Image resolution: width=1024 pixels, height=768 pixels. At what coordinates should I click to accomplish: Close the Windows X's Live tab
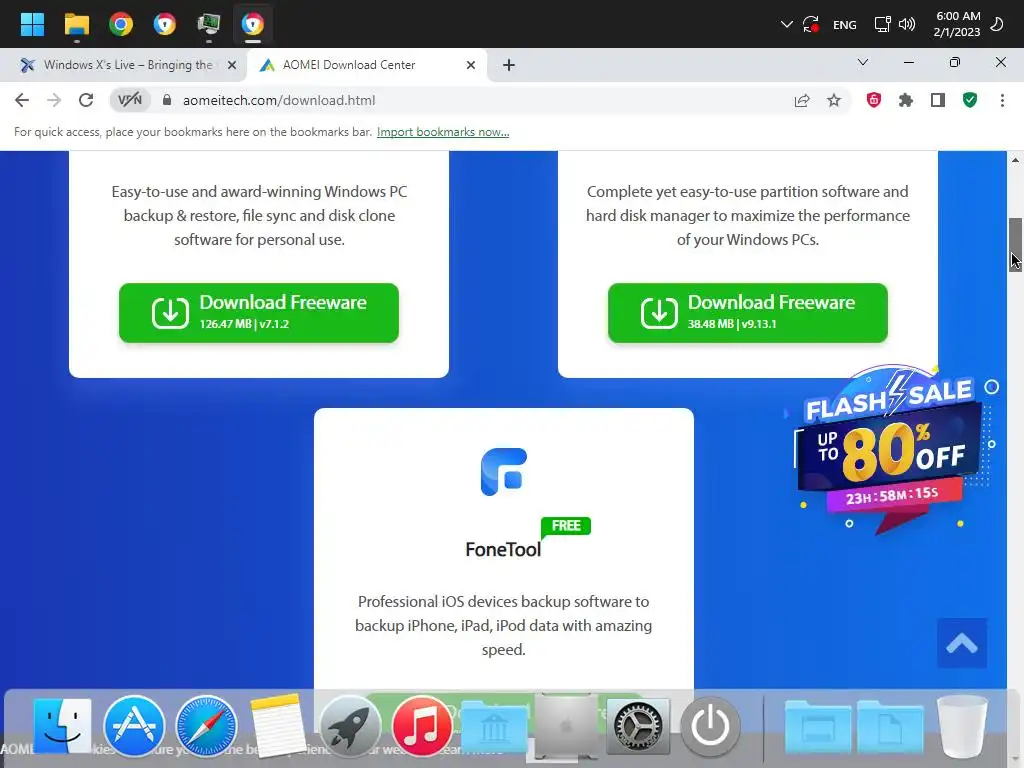(x=231, y=65)
